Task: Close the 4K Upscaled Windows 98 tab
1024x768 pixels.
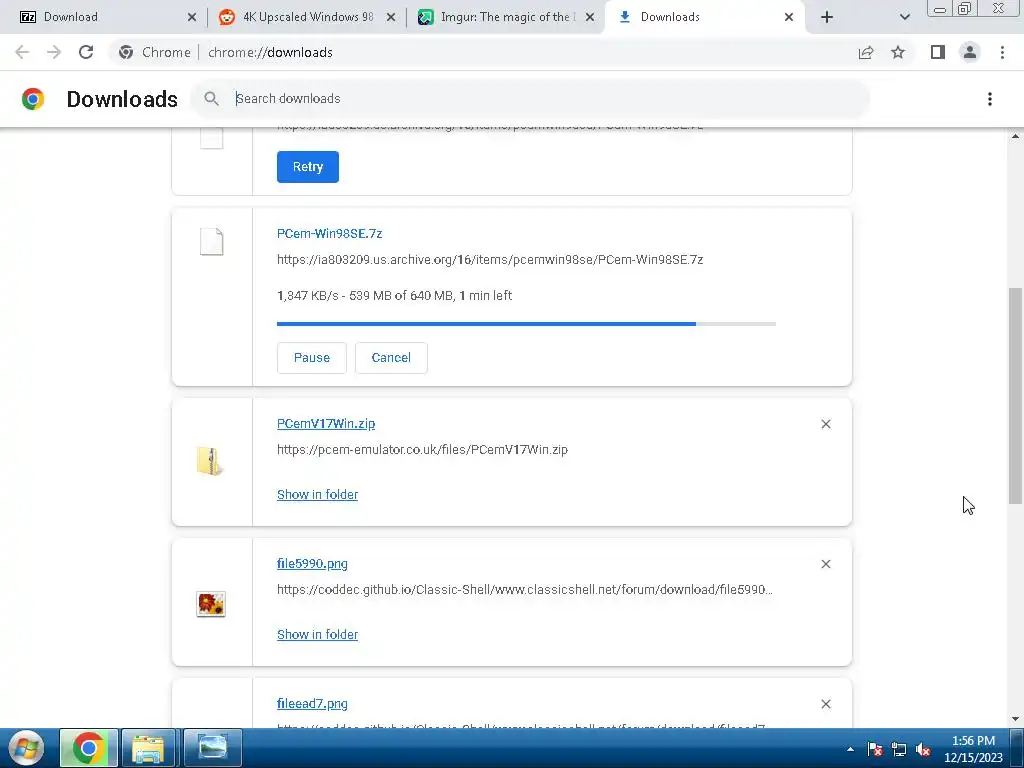Action: tap(391, 17)
